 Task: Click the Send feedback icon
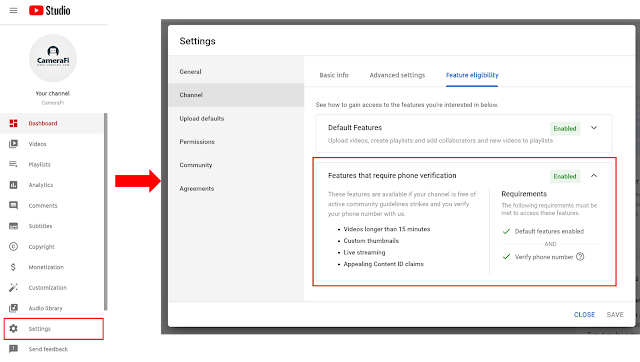13,349
